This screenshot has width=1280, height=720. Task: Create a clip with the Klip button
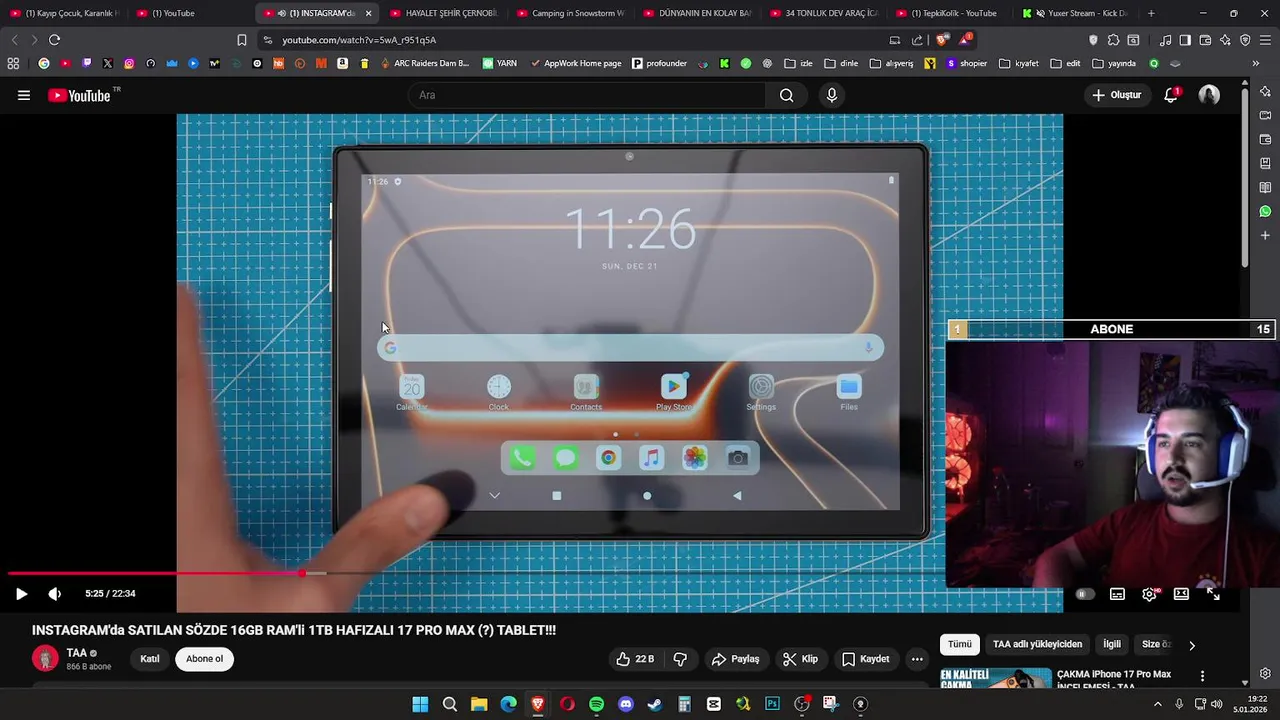click(x=800, y=659)
